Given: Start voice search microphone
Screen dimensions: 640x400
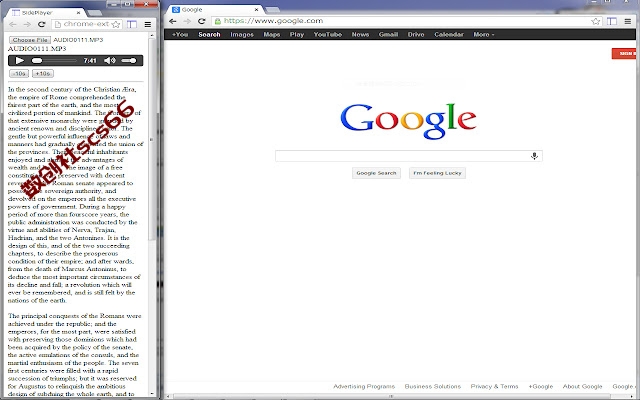Looking at the screenshot, I should (534, 156).
